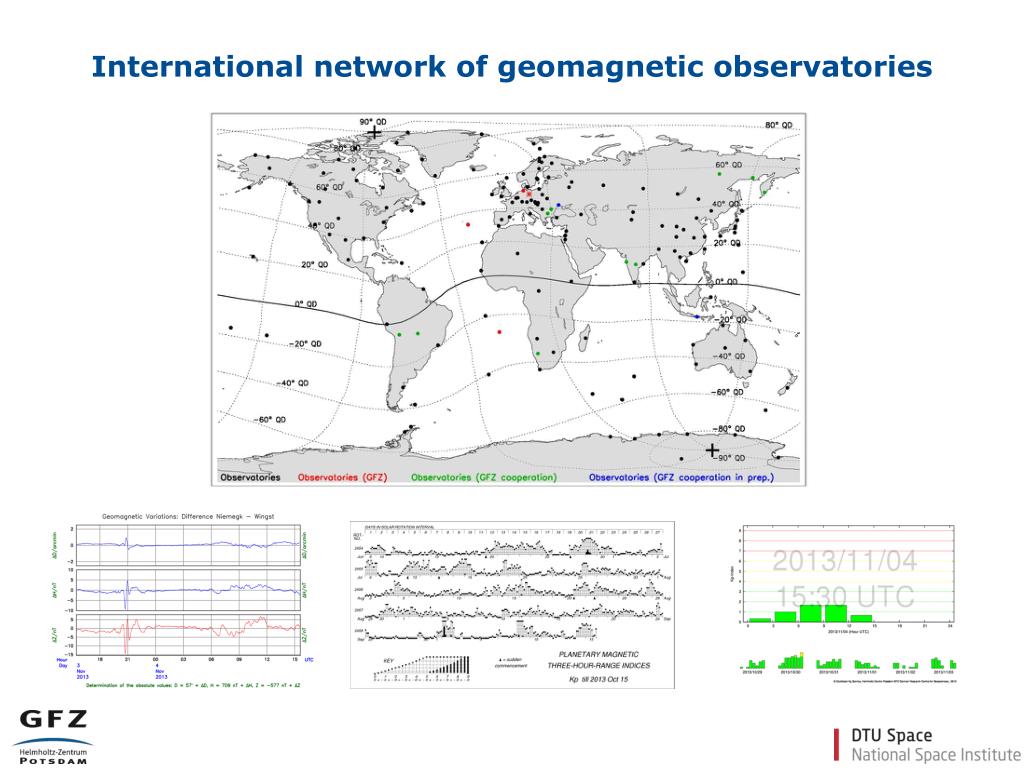Click the KEY legend in the Kp indices plot

click(422, 669)
